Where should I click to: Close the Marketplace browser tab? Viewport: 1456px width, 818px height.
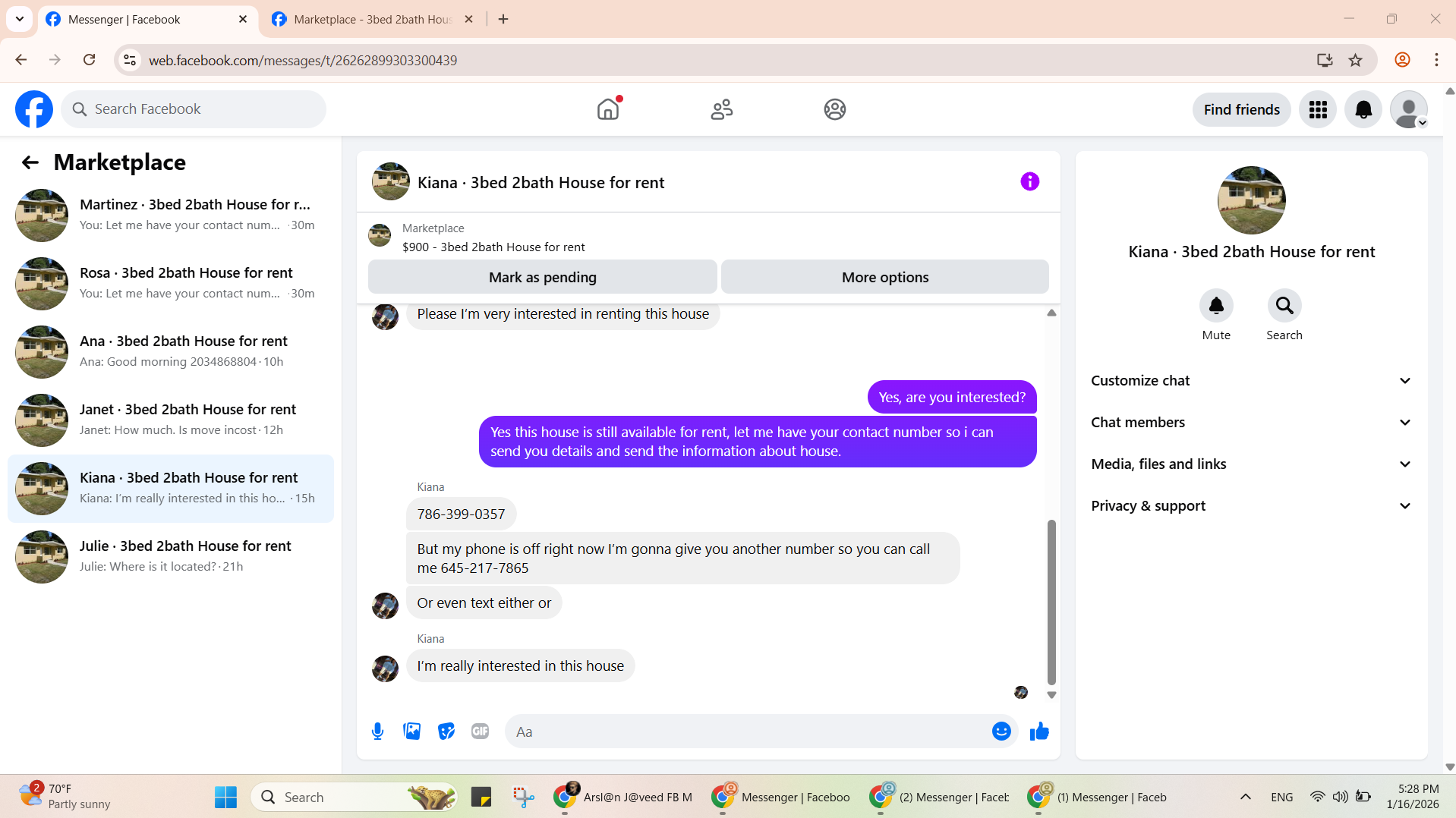(468, 19)
